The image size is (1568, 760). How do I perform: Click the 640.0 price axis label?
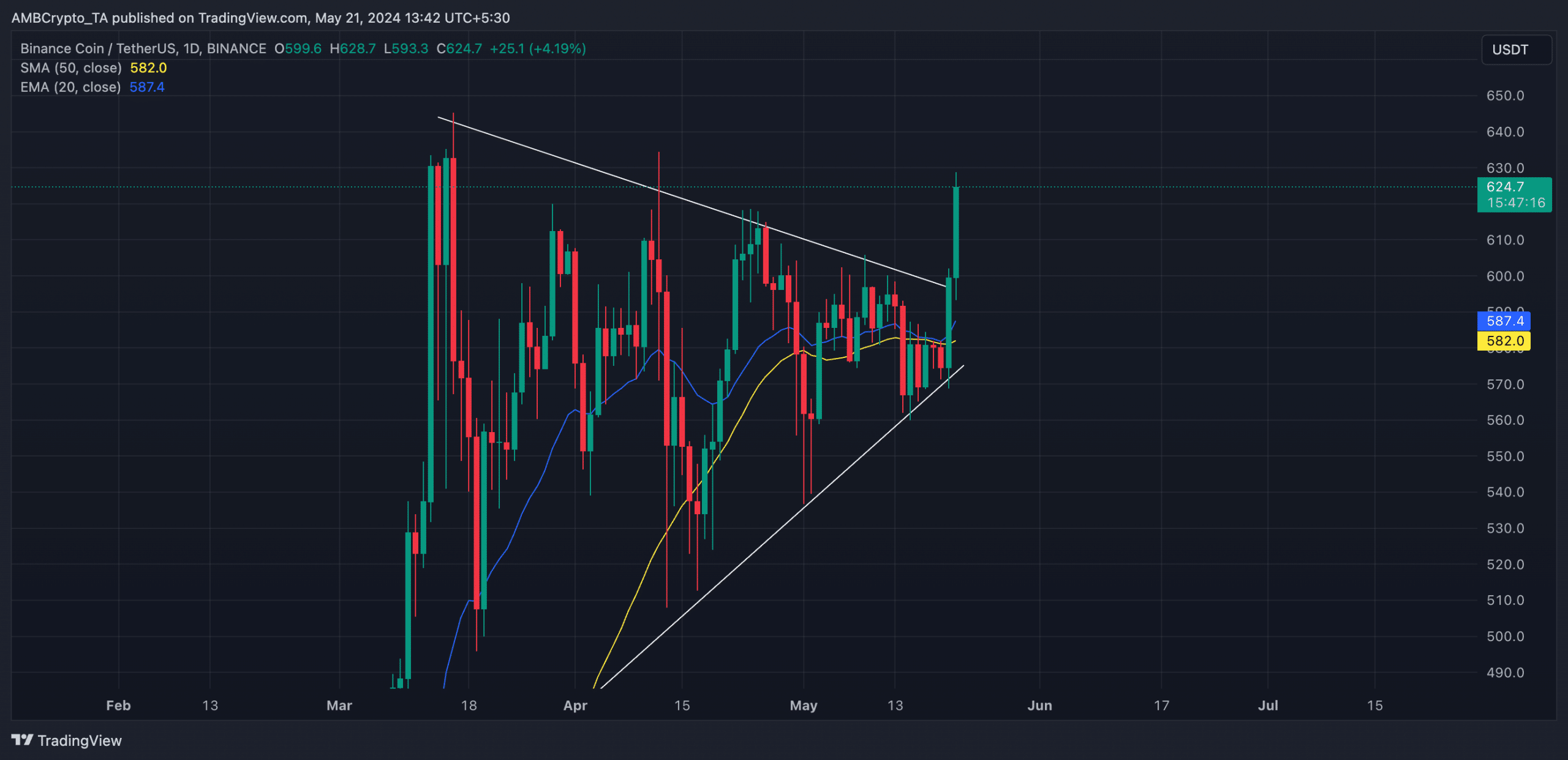1505,132
